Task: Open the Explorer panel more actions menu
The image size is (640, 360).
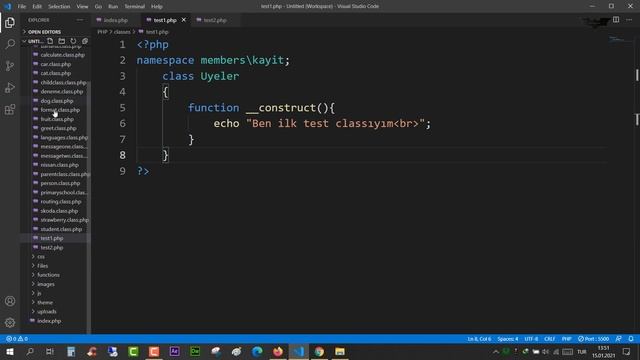Action: [80, 20]
